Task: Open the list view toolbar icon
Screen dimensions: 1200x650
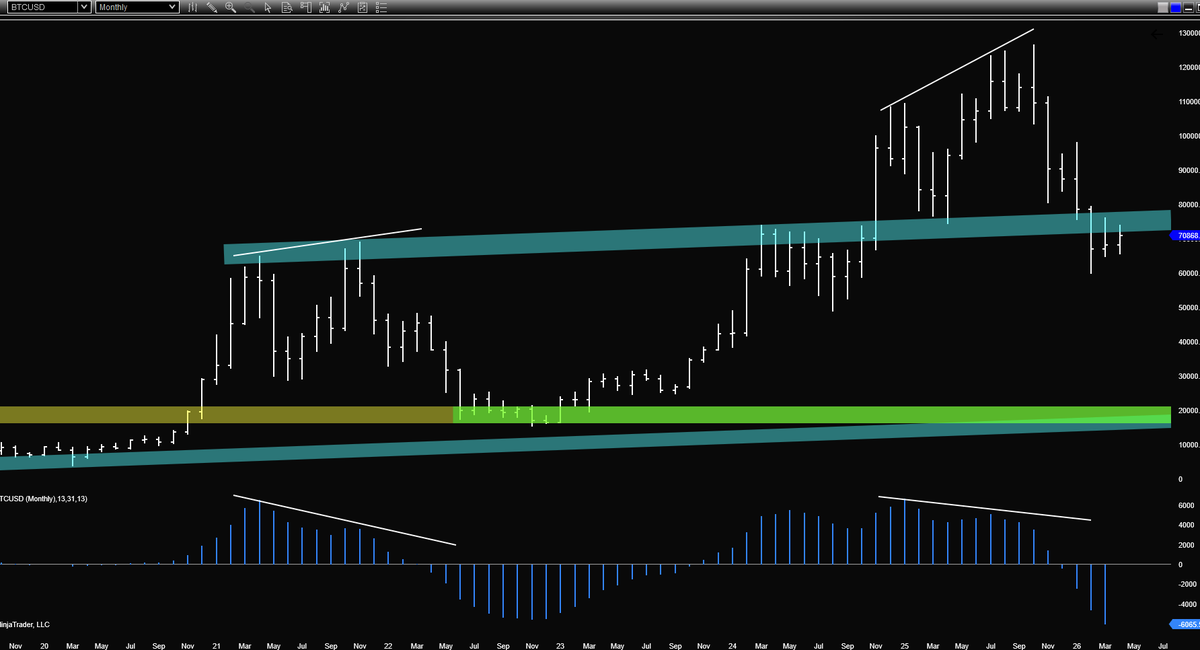Action: click(x=381, y=7)
